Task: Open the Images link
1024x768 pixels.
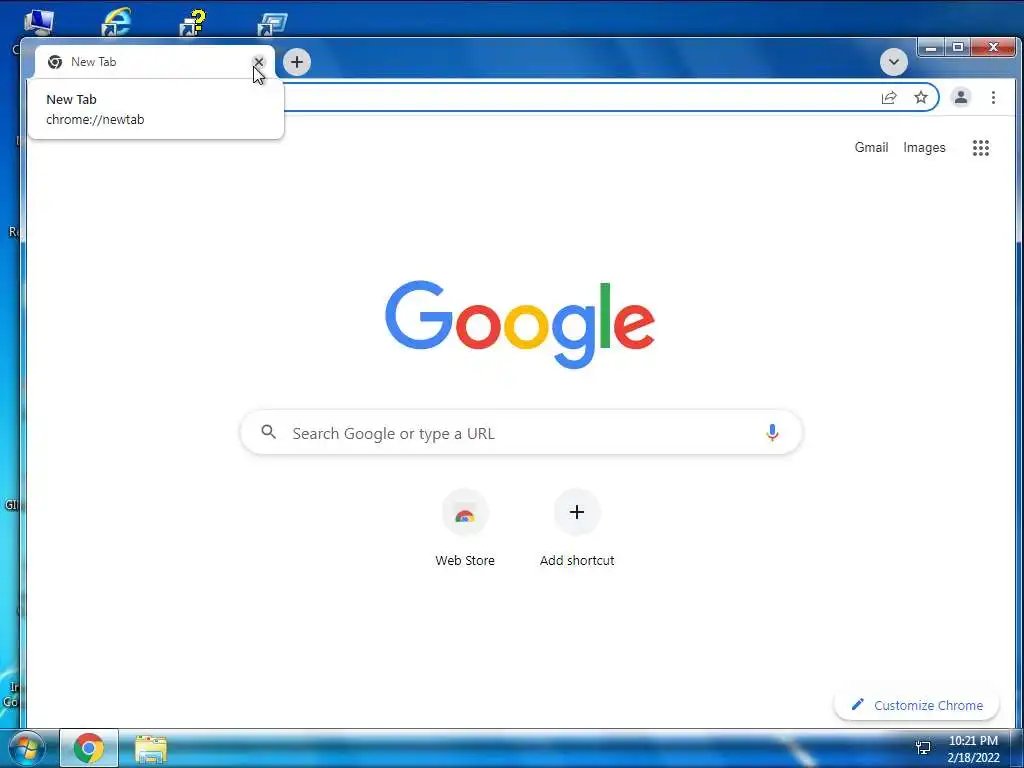Action: coord(924,148)
